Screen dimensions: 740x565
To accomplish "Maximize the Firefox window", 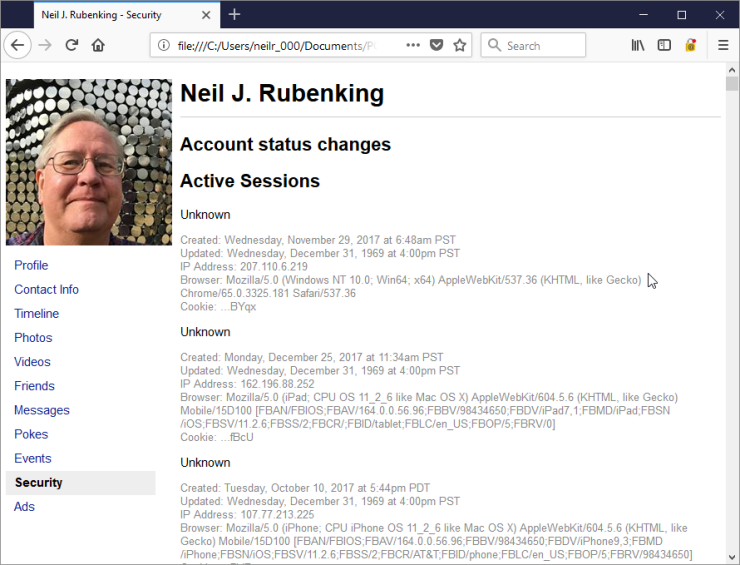I will coord(681,15).
